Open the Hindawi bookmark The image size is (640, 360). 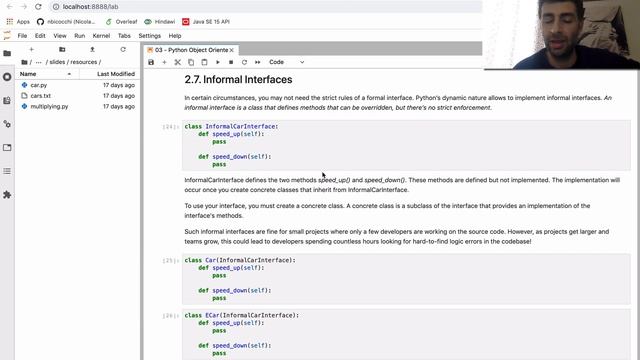[160, 22]
